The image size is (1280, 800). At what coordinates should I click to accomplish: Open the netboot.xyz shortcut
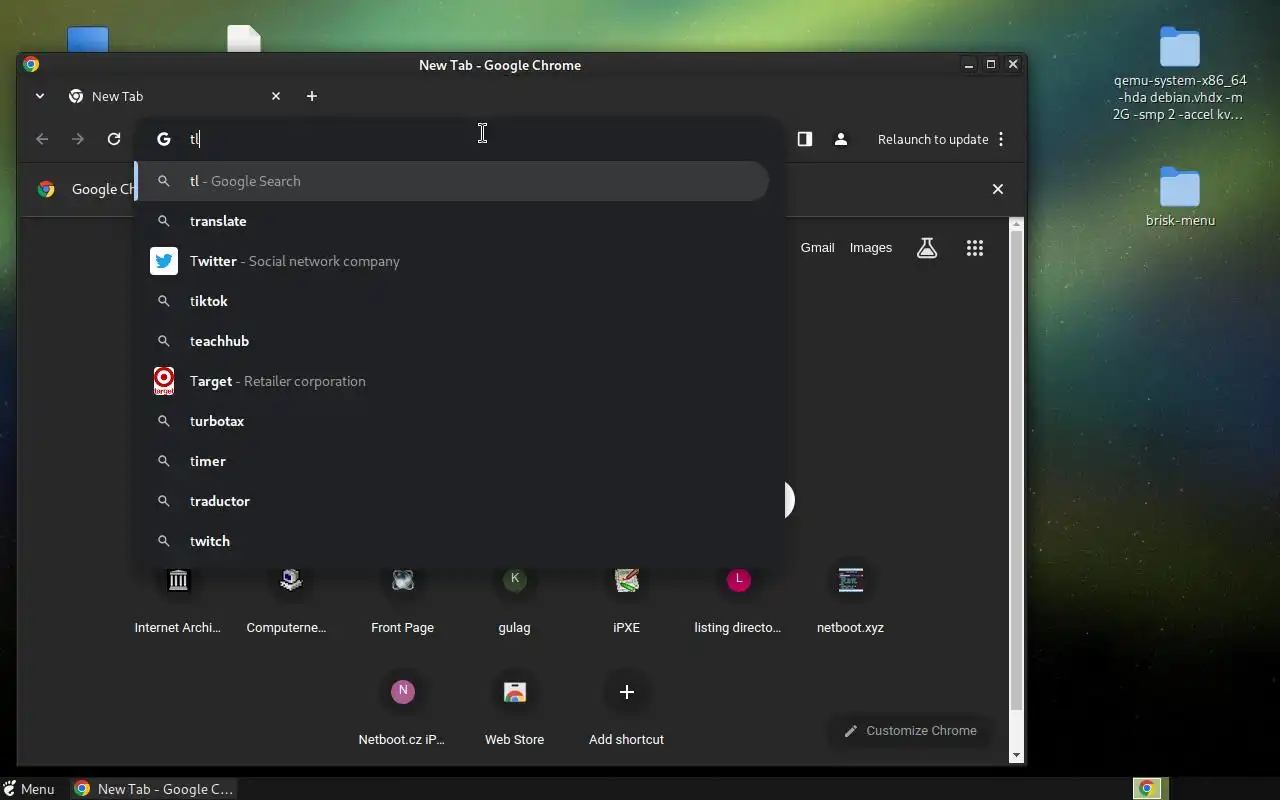tap(850, 598)
